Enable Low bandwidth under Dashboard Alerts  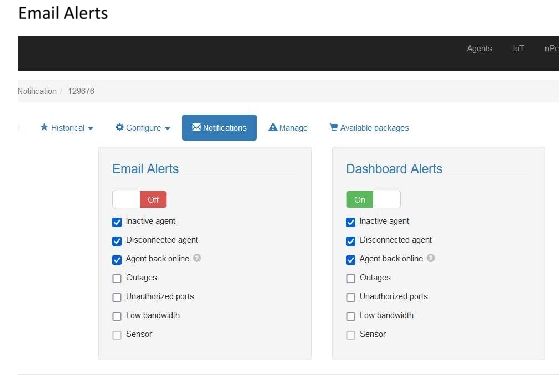coord(351,316)
